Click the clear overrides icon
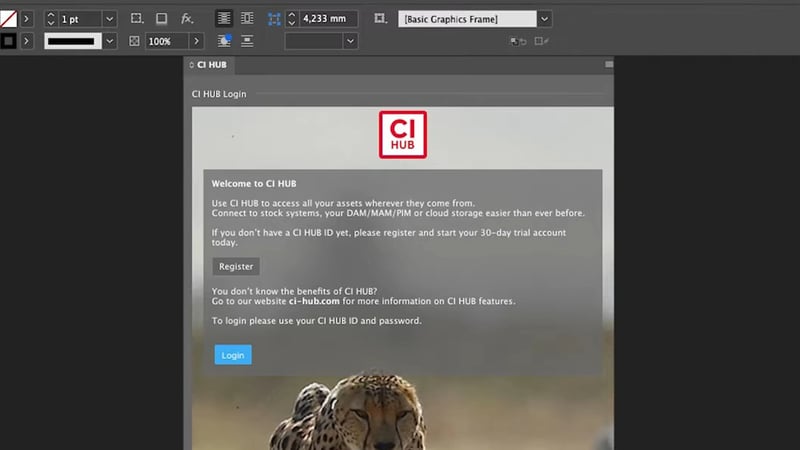800x450 pixels. pos(518,41)
